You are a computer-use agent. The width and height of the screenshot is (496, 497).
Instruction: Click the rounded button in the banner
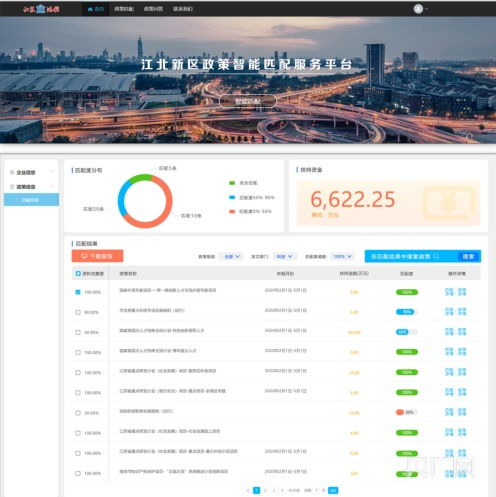tap(248, 101)
